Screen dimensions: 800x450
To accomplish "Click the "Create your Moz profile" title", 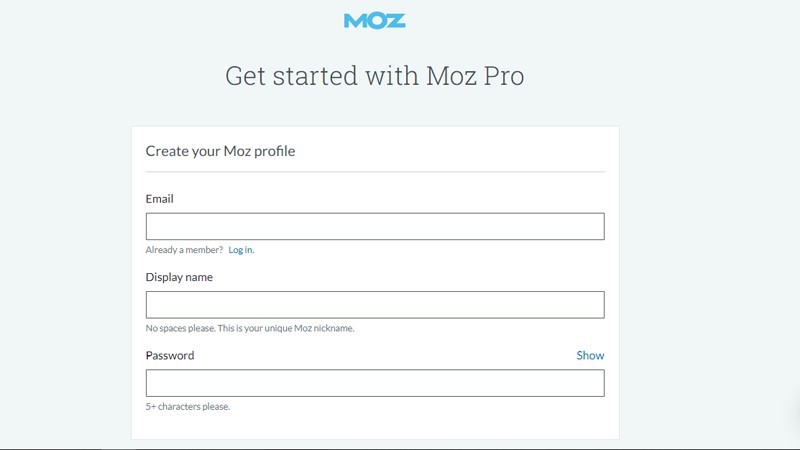I will point(220,151).
